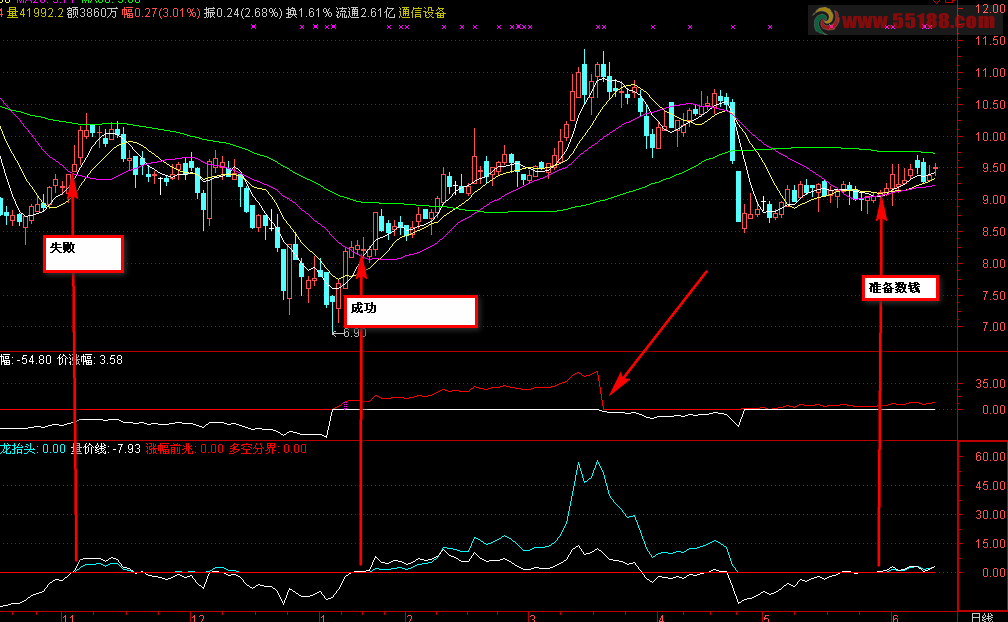Select the 额3860万 turnover amount text

93,13
